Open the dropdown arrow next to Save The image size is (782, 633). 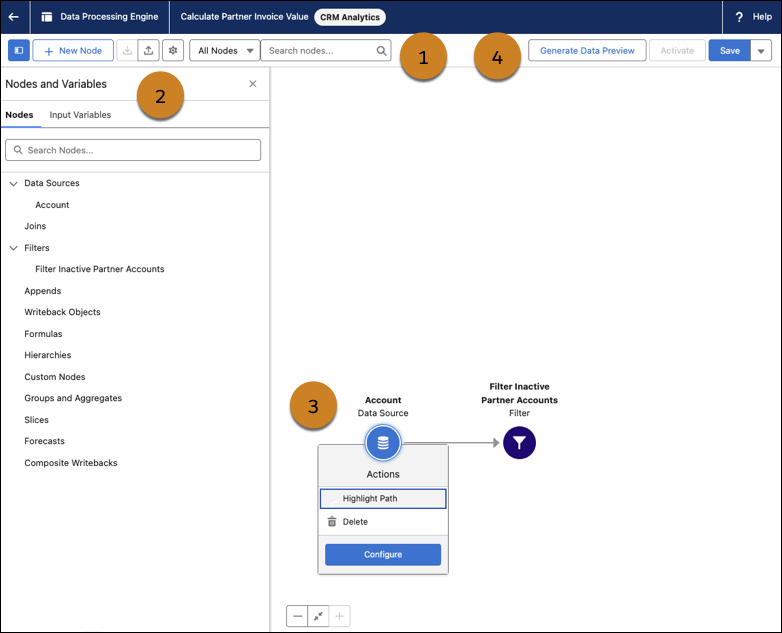click(761, 50)
